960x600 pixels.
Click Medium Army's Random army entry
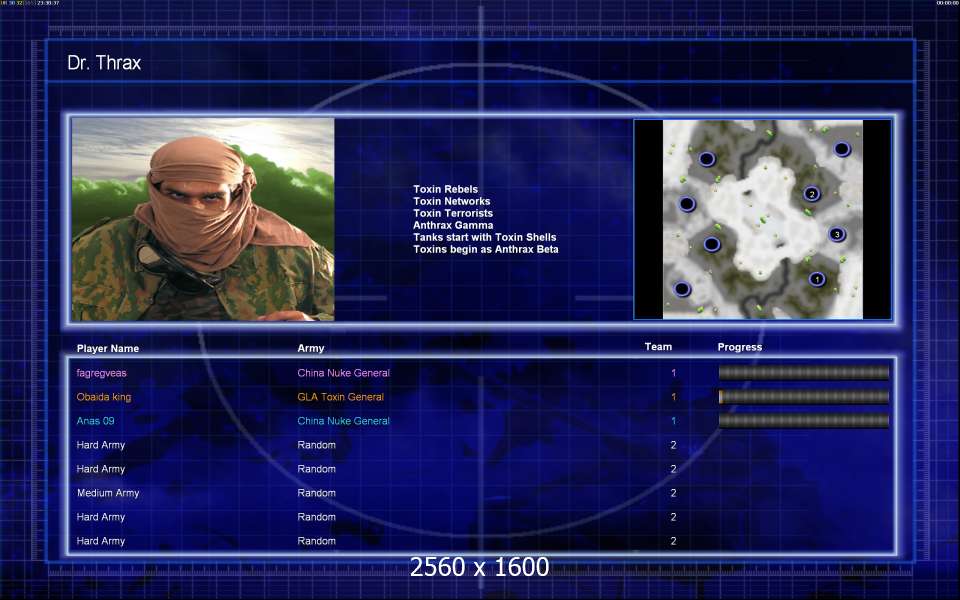(x=317, y=493)
